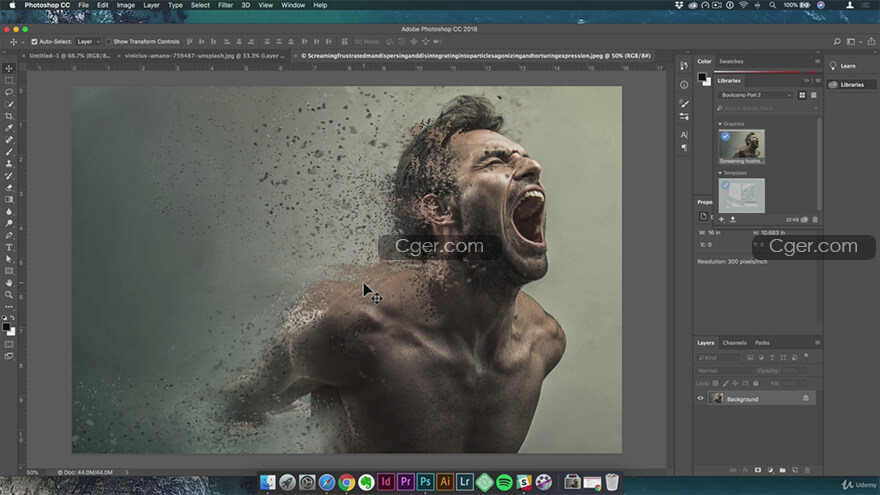Switch Libraries to list view

coord(813,95)
